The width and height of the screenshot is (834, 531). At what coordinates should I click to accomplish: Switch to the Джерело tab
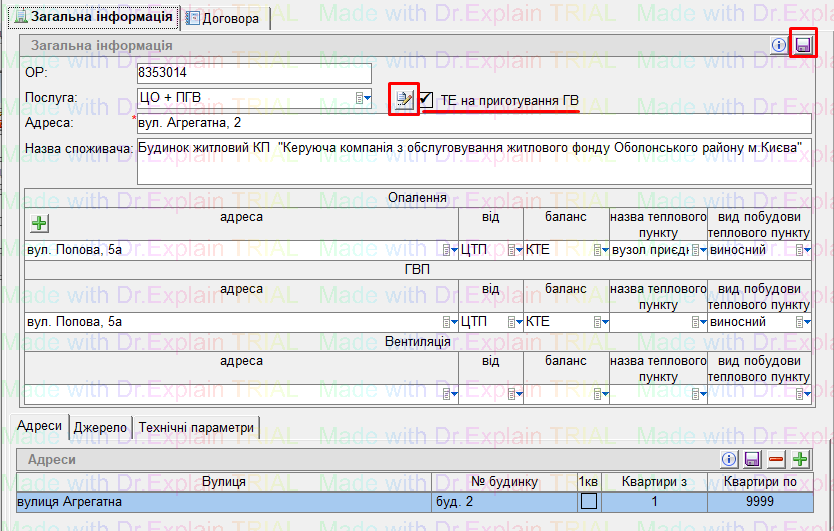click(100, 427)
